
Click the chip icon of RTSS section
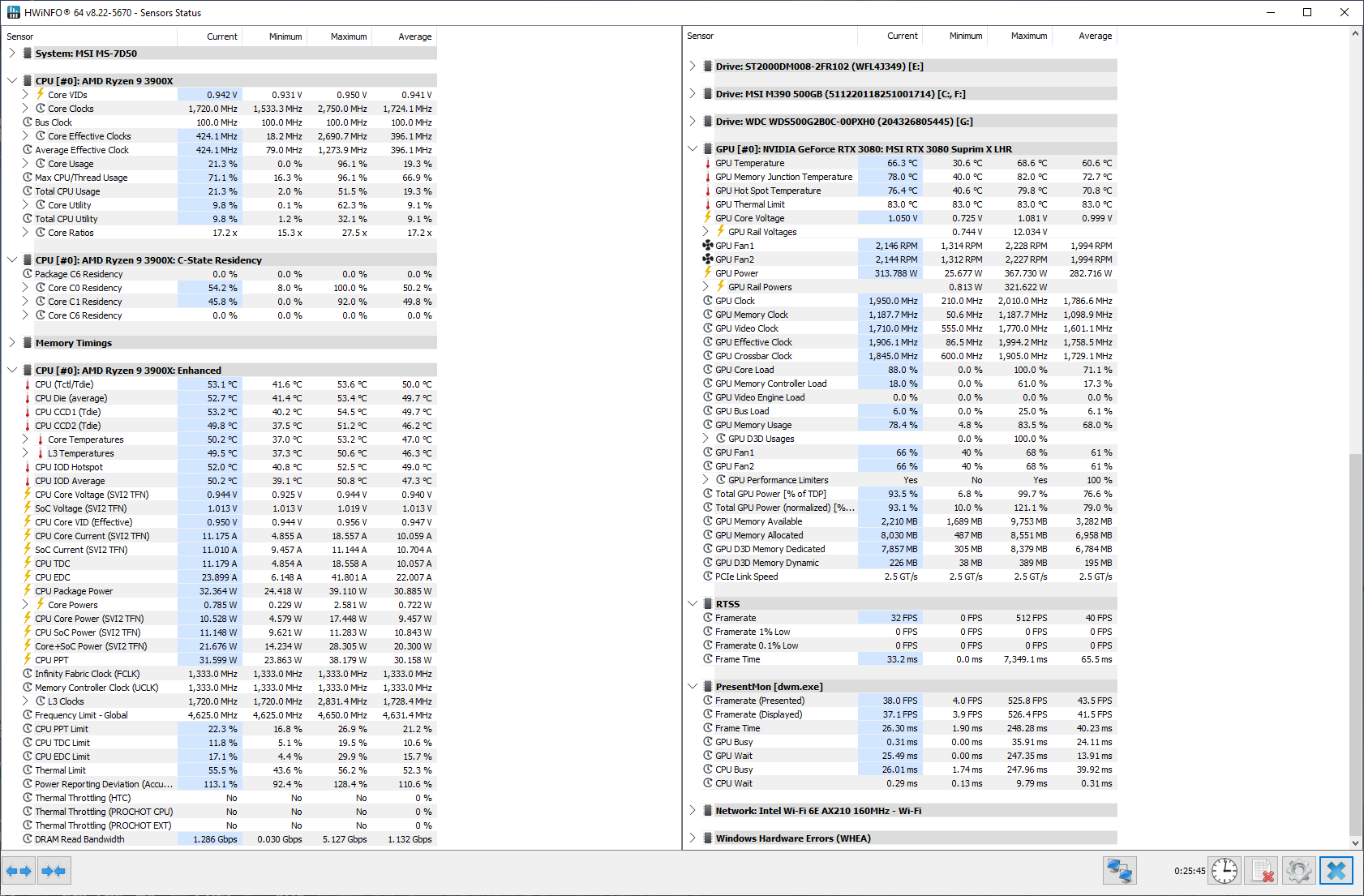(x=708, y=604)
